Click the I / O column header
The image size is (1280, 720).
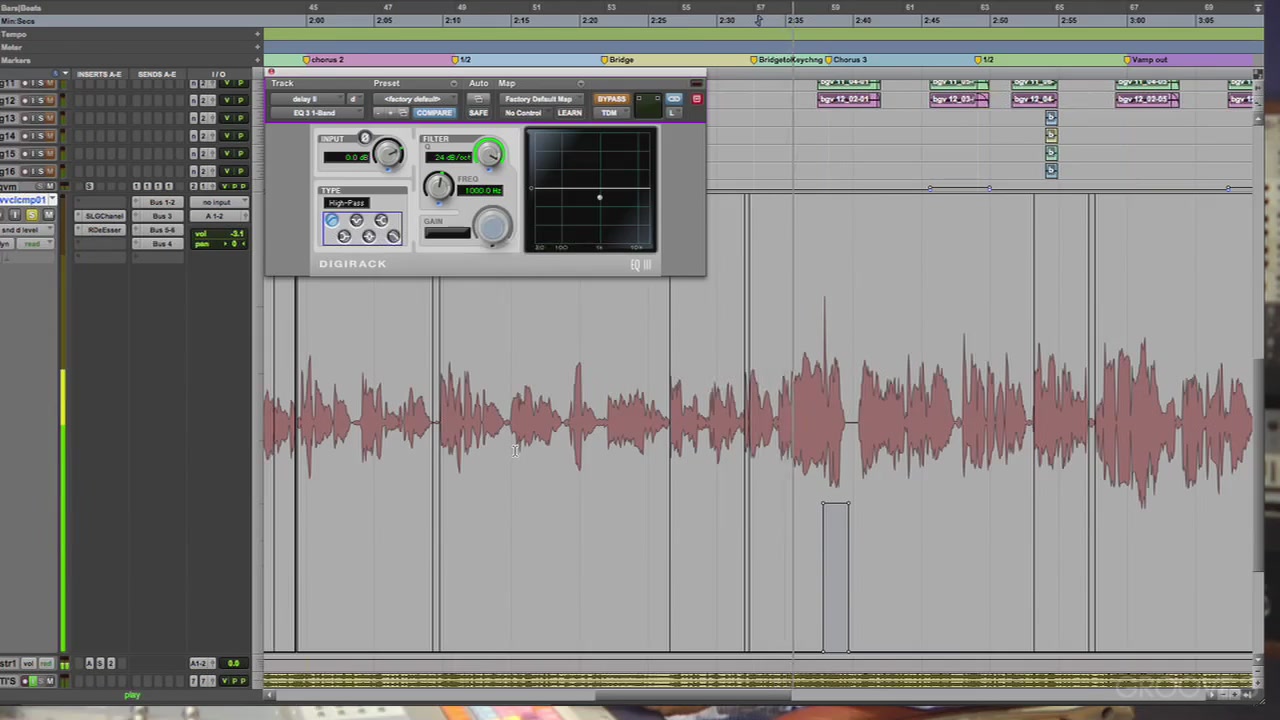[219, 74]
